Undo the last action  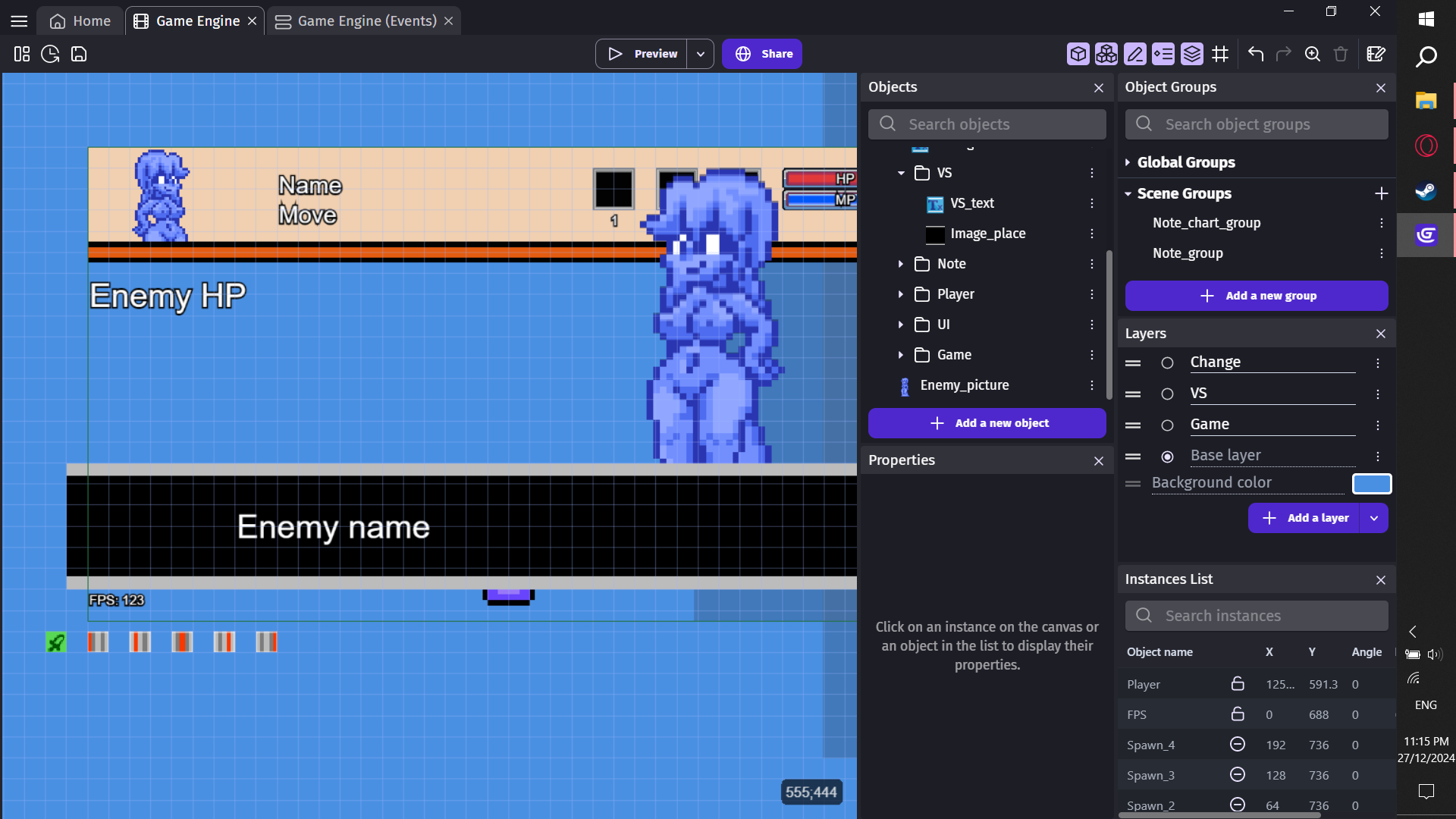1256,54
